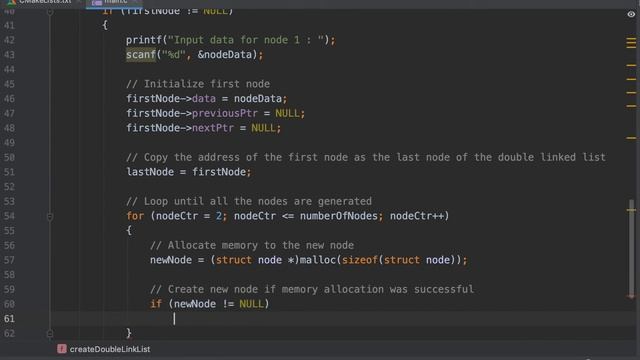Click the vertical scrollbar thumb
The height and width of the screenshot is (360, 640).
point(631,248)
